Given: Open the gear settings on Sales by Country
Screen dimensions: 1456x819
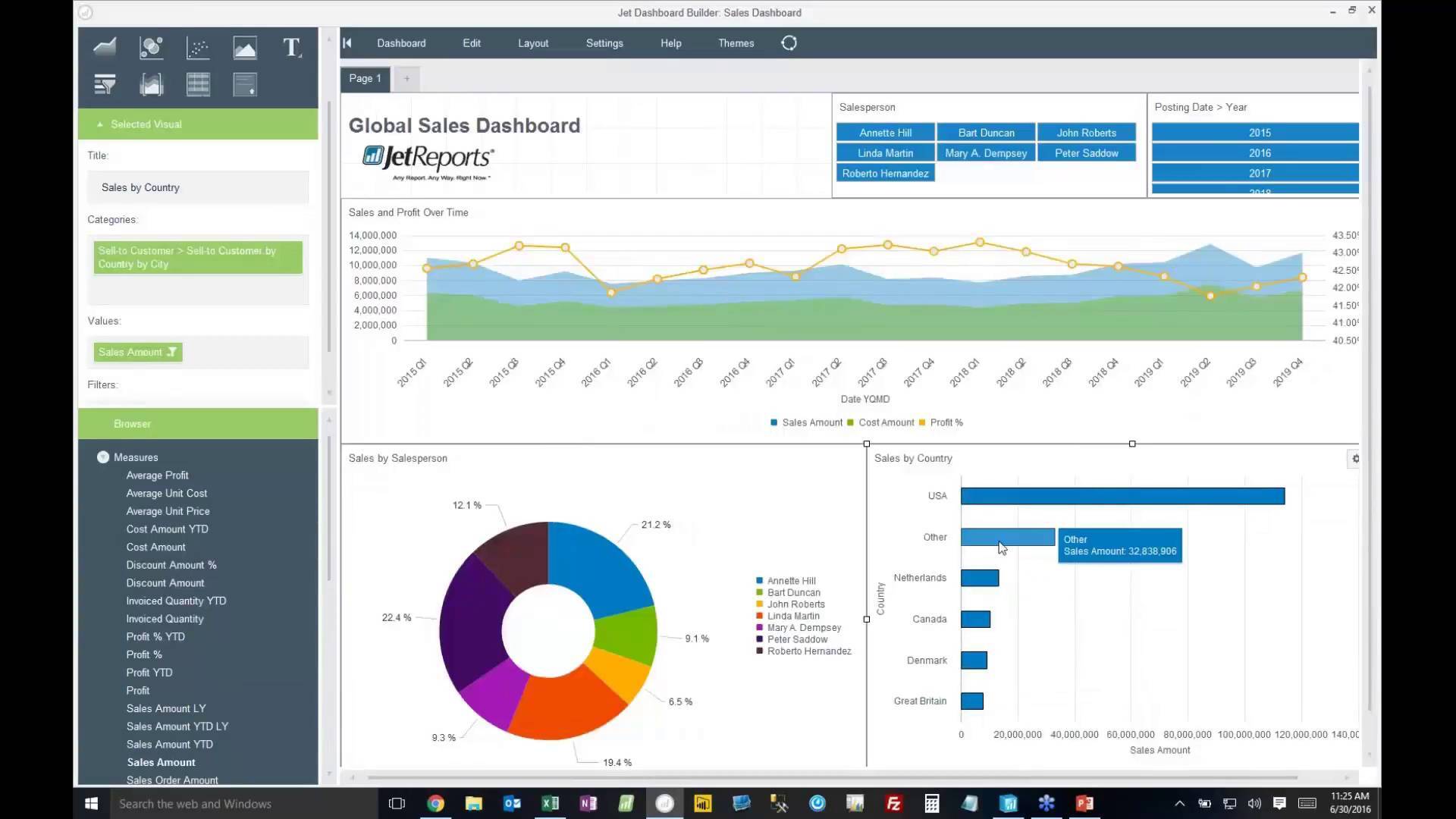Looking at the screenshot, I should tap(1354, 459).
